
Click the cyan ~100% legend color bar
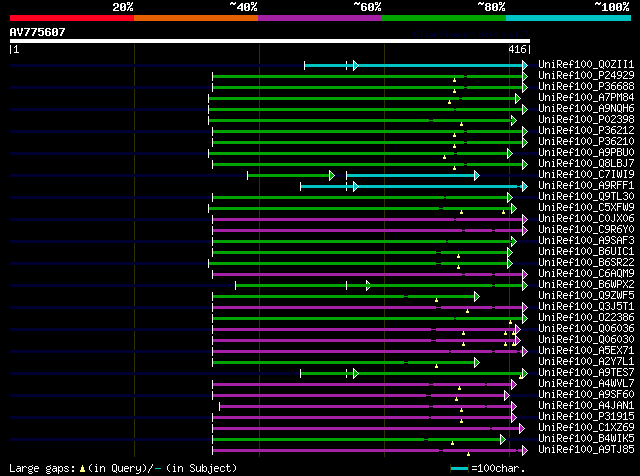(569, 18)
